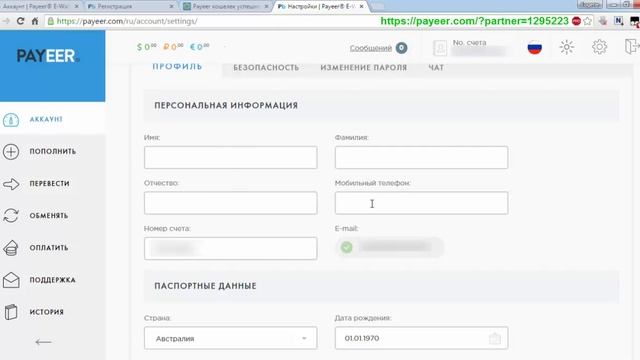This screenshot has width=640, height=360.
Task: Click the PAYEER logo
Action: click(x=48, y=56)
